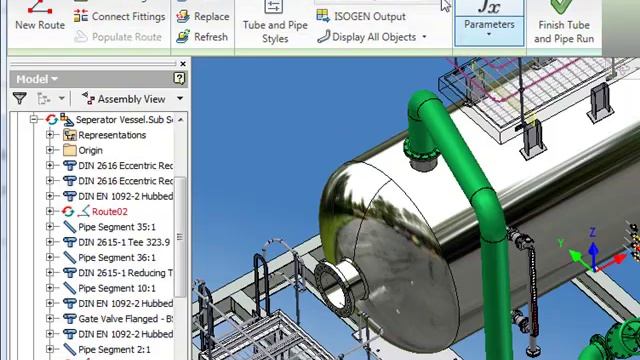Collapse the Seperator Vessel.Sub node
The width and height of the screenshot is (640, 360).
pyautogui.click(x=34, y=120)
